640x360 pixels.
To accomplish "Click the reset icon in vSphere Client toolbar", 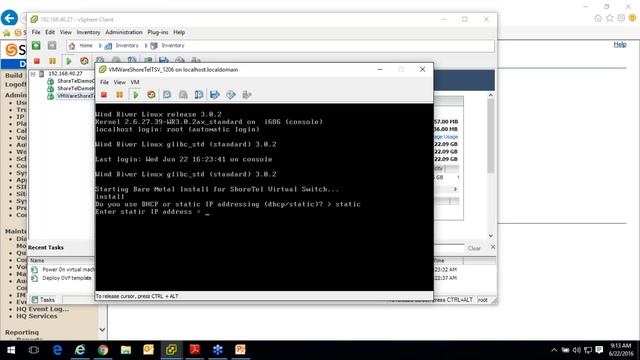I will 84,61.
